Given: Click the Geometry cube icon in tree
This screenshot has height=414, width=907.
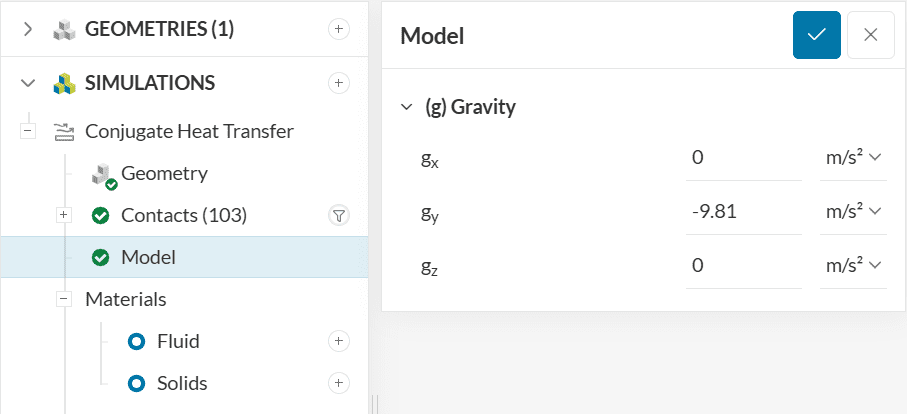Looking at the screenshot, I should tap(101, 175).
